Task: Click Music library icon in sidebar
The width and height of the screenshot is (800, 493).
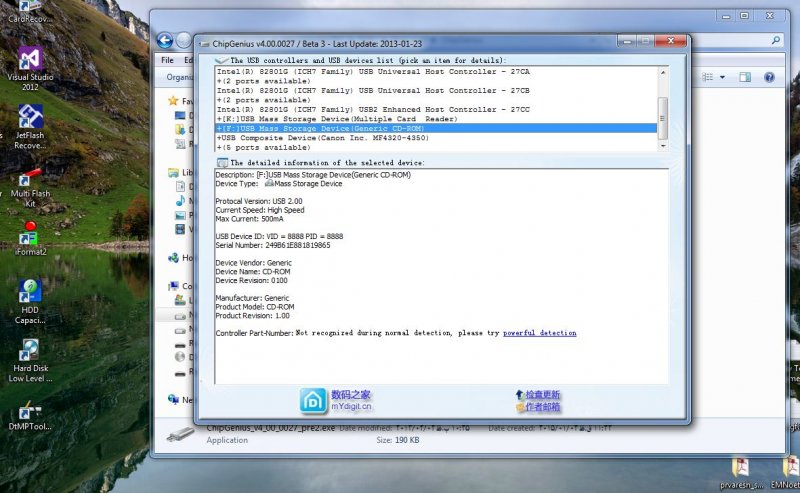Action: point(180,201)
